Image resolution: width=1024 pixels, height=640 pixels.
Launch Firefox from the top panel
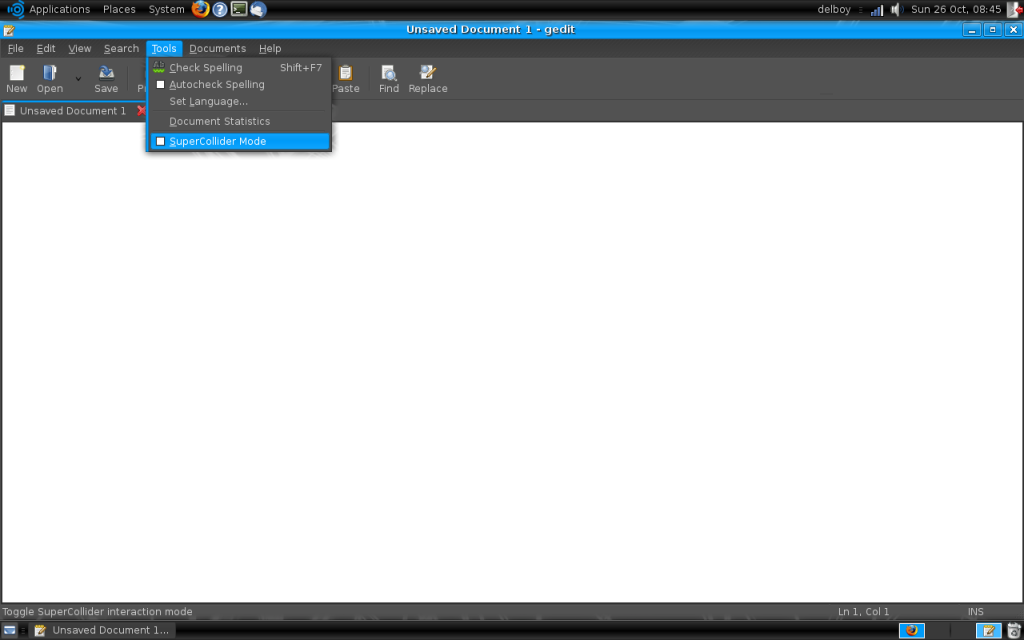200,9
